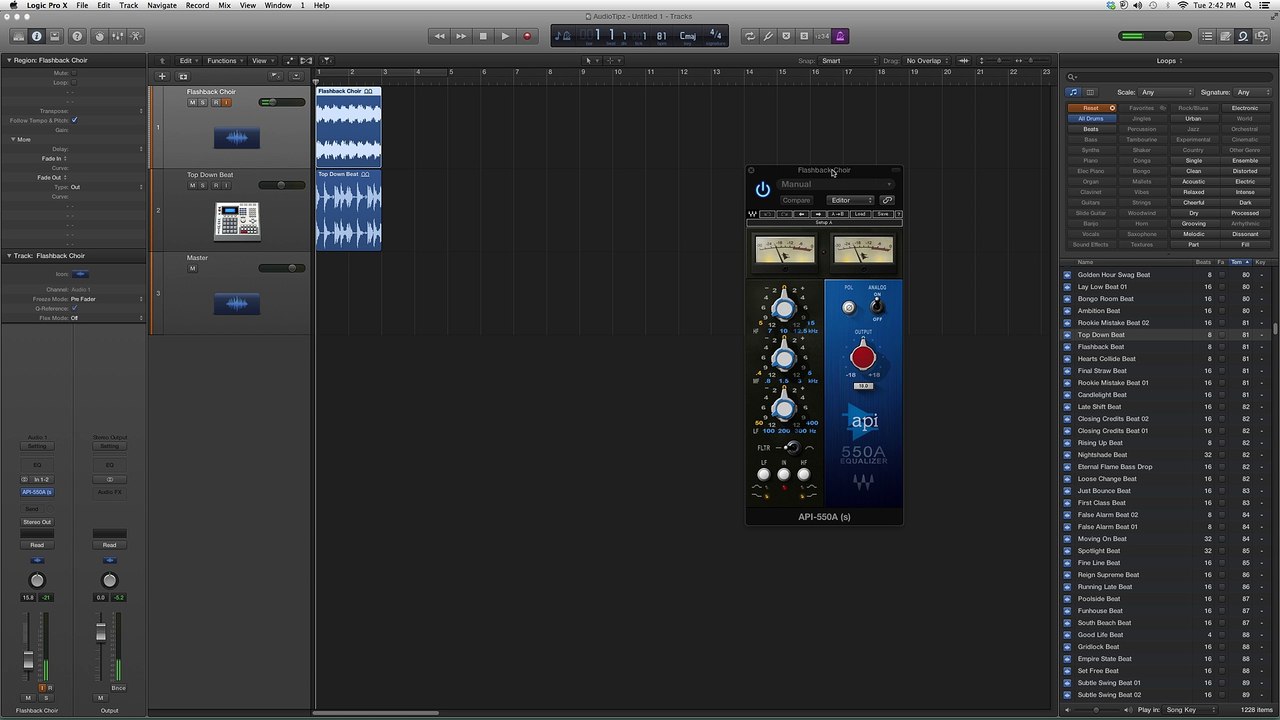
Task: Open Quick Help button
Action: point(77,36)
